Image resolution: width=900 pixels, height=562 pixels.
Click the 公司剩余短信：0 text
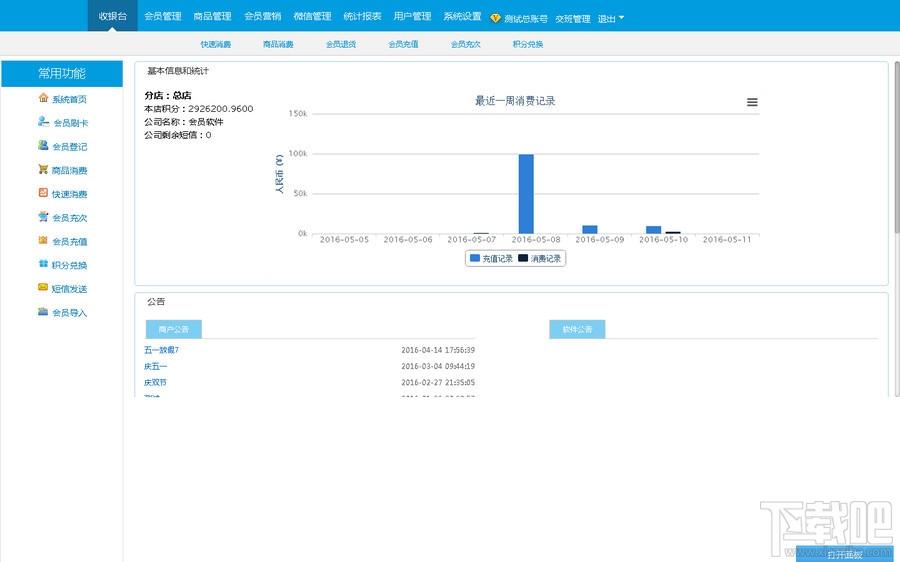click(x=177, y=135)
